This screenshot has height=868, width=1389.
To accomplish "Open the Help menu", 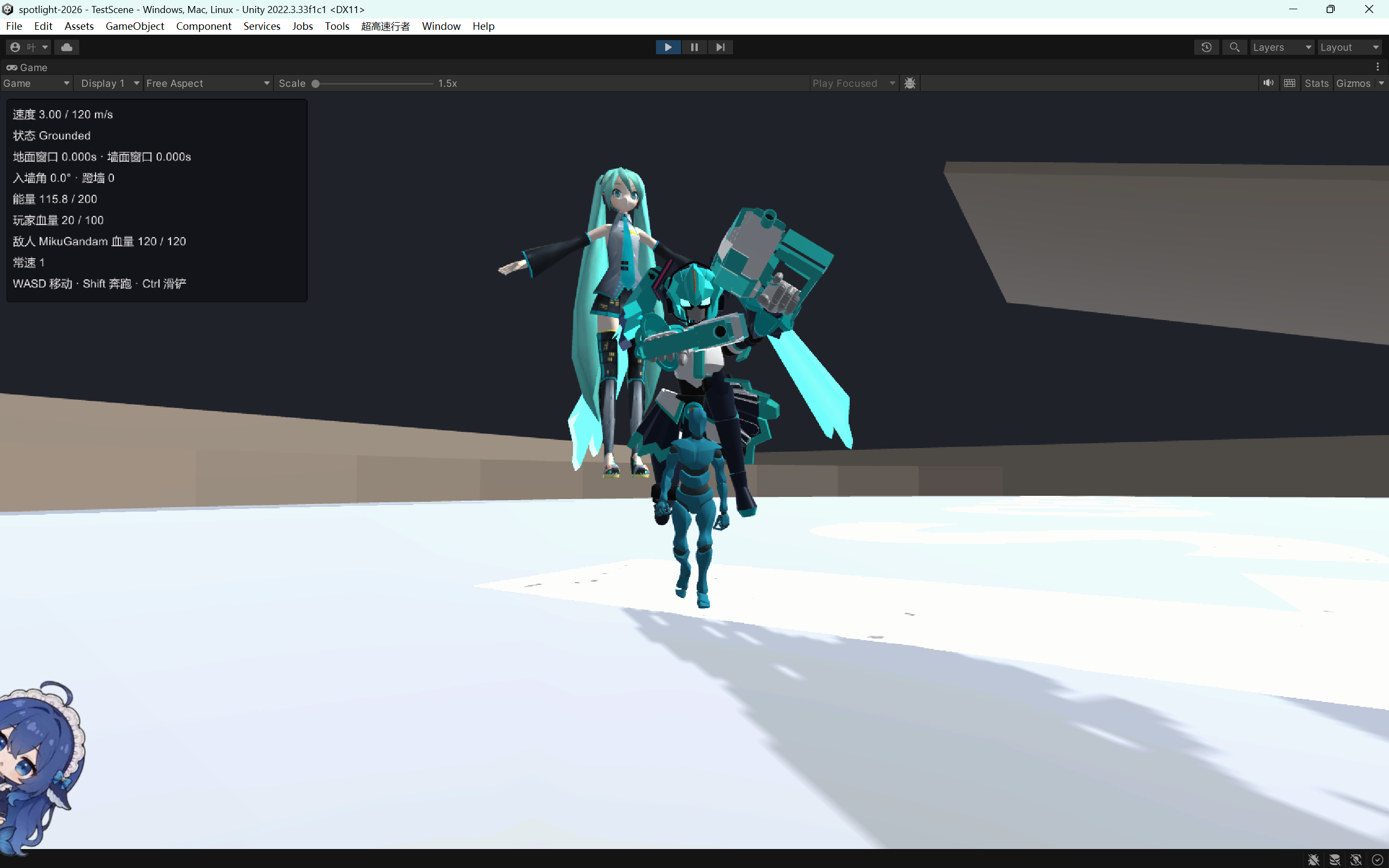I will click(483, 27).
